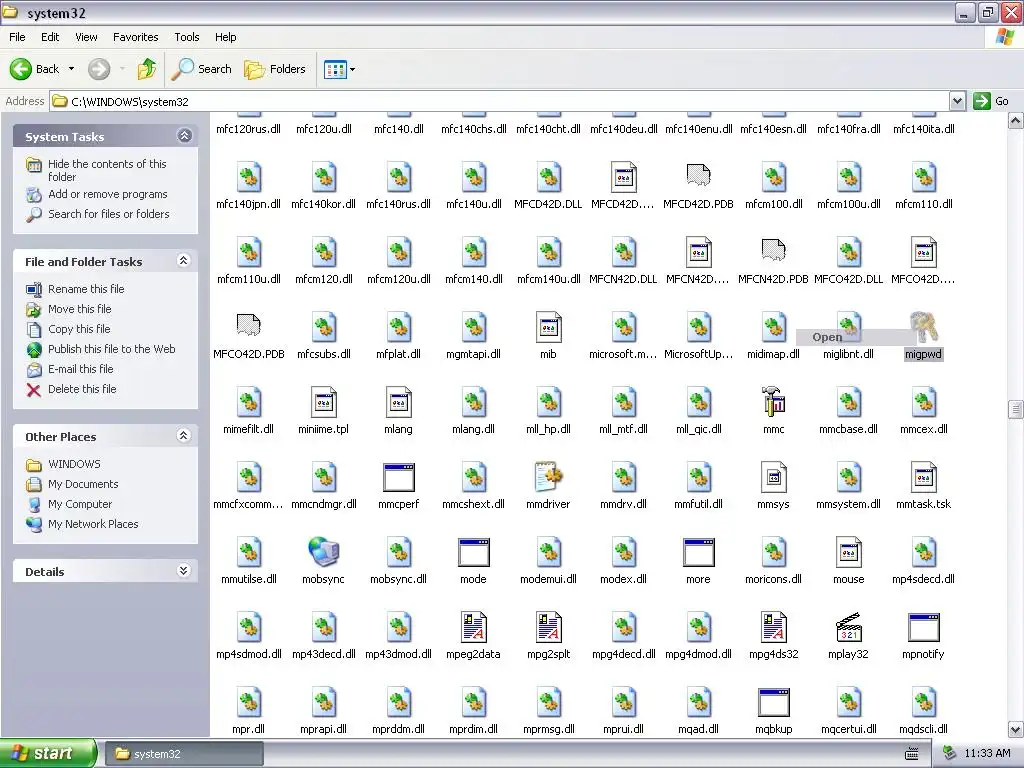Click Delete this file link
Viewport: 1024px width, 768px height.
coord(82,389)
